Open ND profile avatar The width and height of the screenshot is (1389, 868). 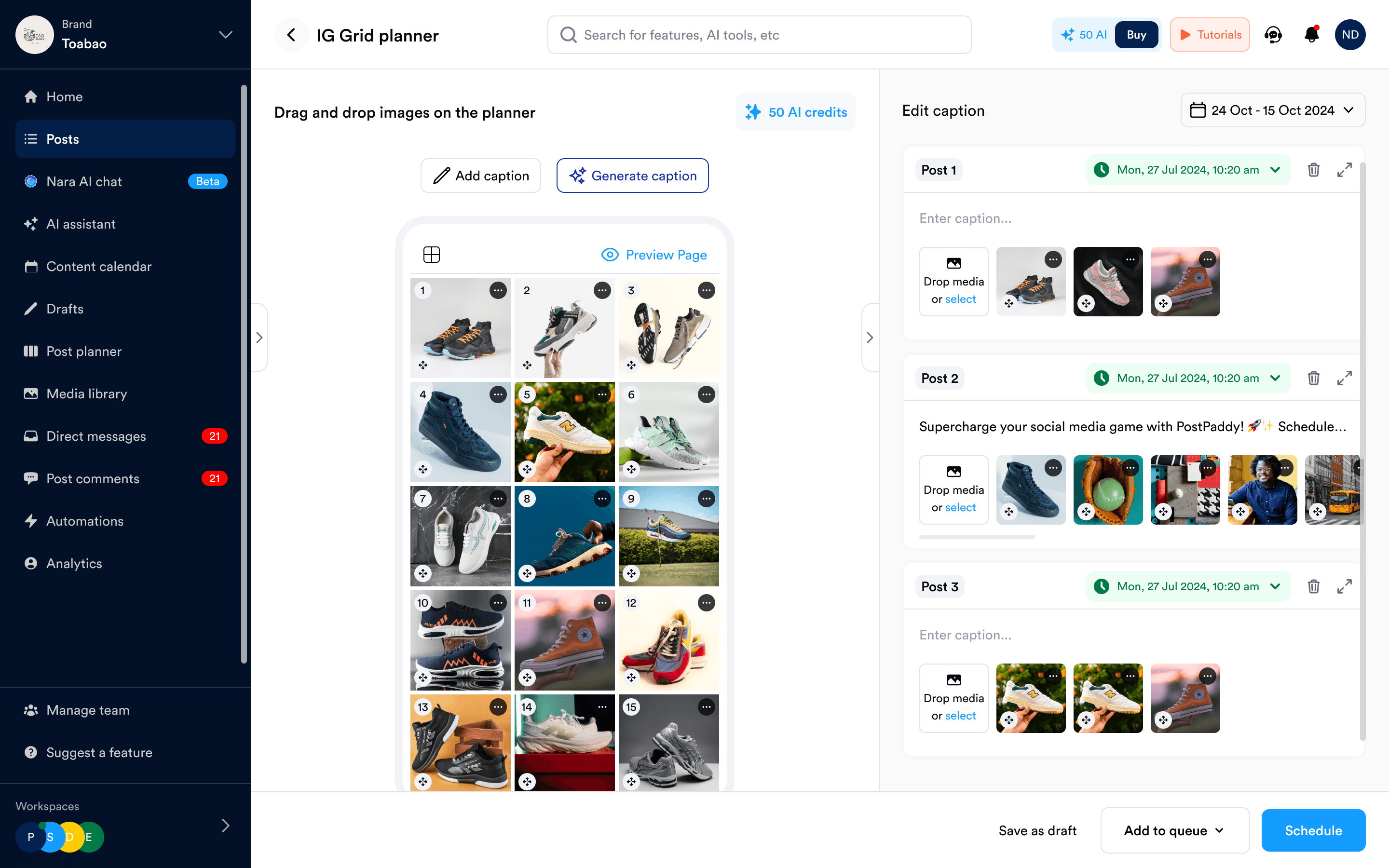pyautogui.click(x=1349, y=35)
